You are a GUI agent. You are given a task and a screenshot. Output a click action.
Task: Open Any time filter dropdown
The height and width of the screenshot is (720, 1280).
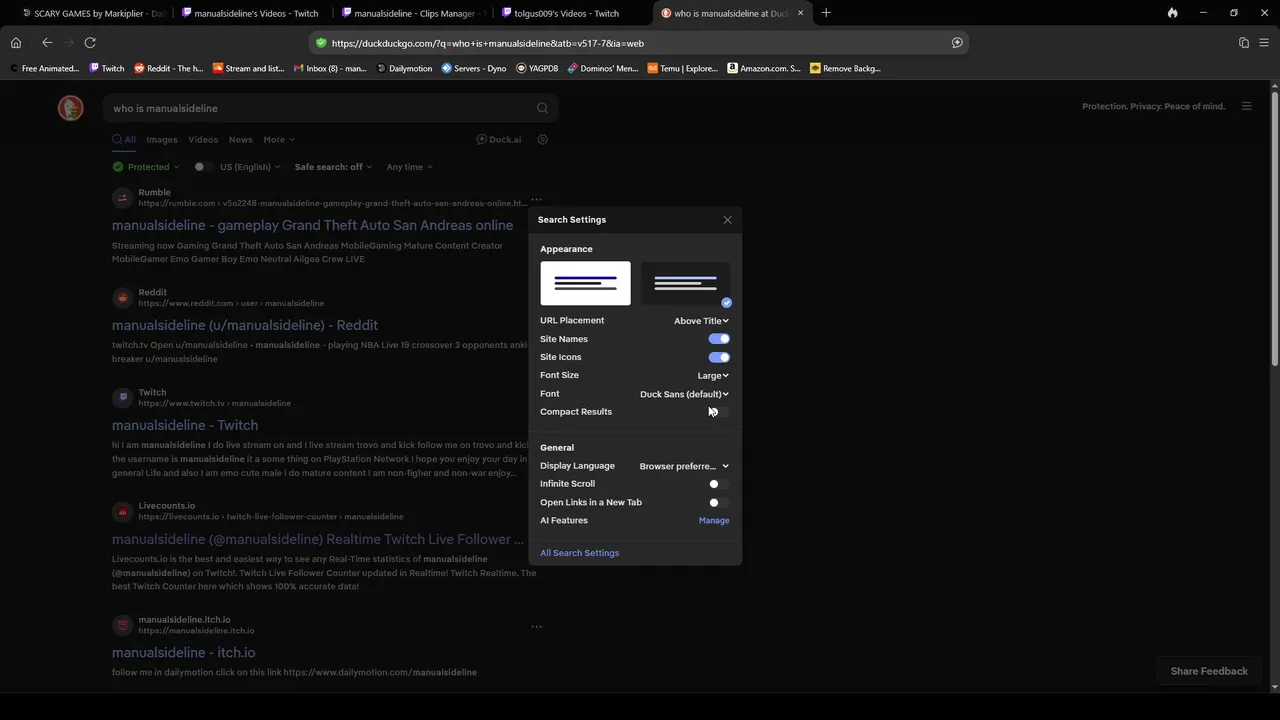410,167
